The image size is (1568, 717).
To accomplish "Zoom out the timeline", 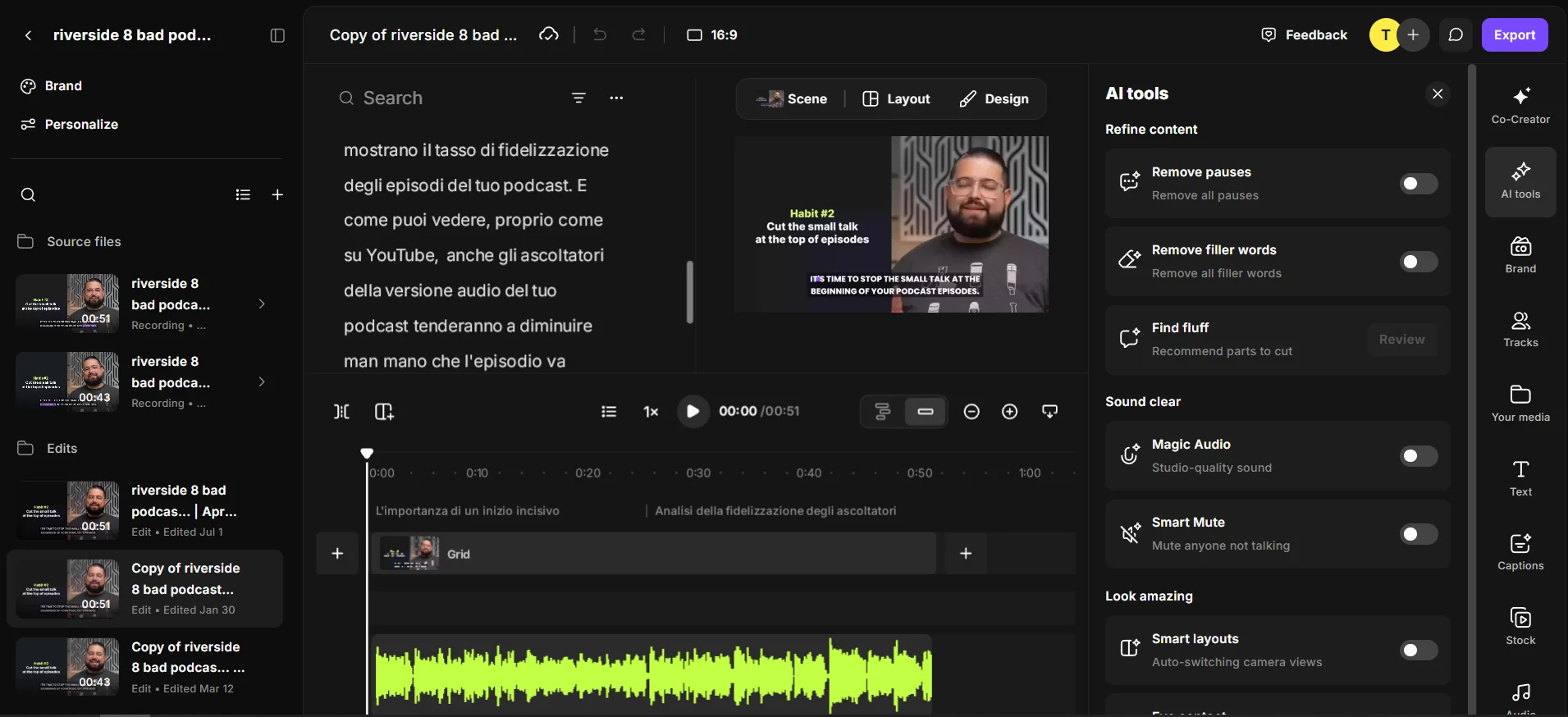I will tap(971, 411).
